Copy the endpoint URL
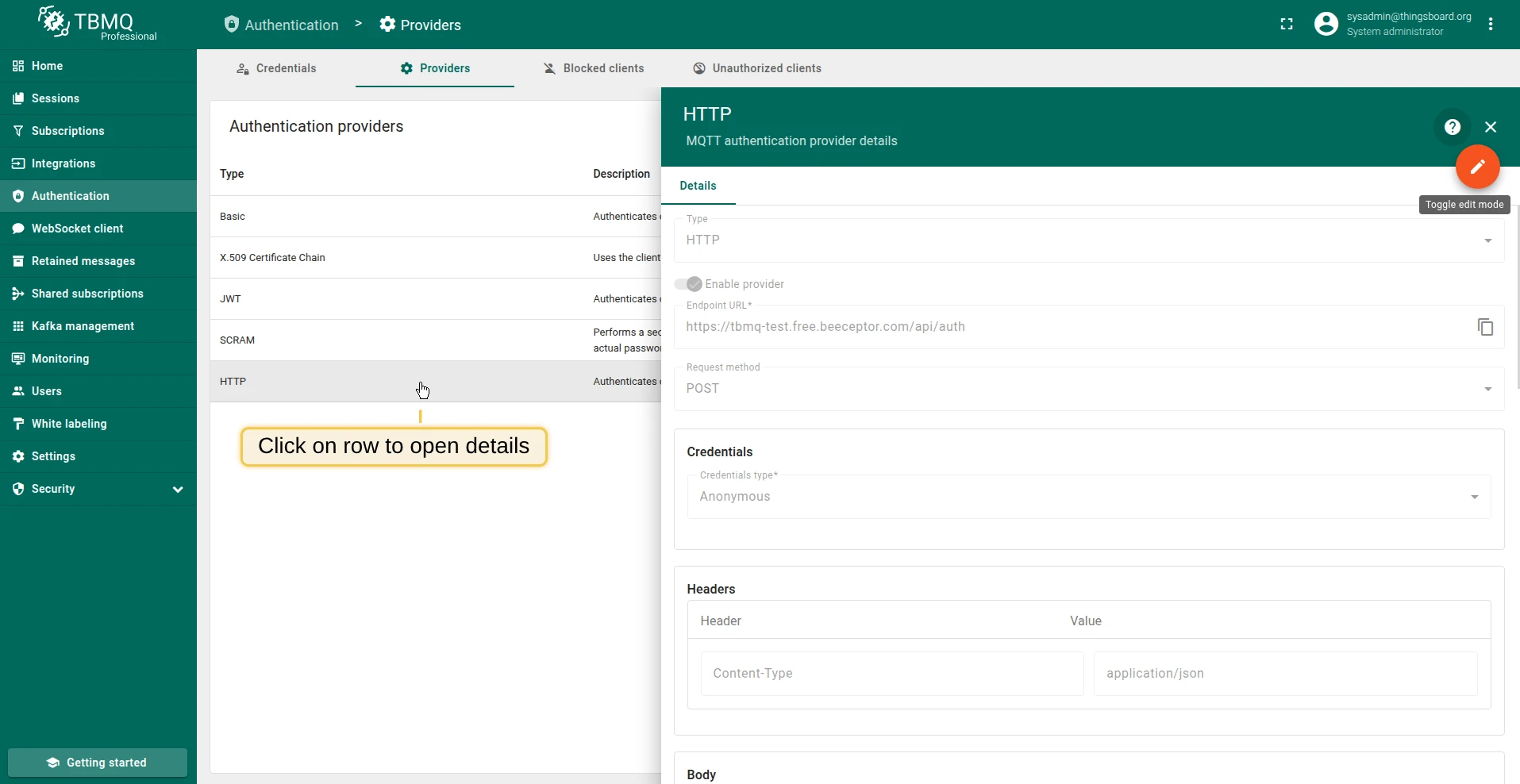The height and width of the screenshot is (784, 1520). [1485, 327]
